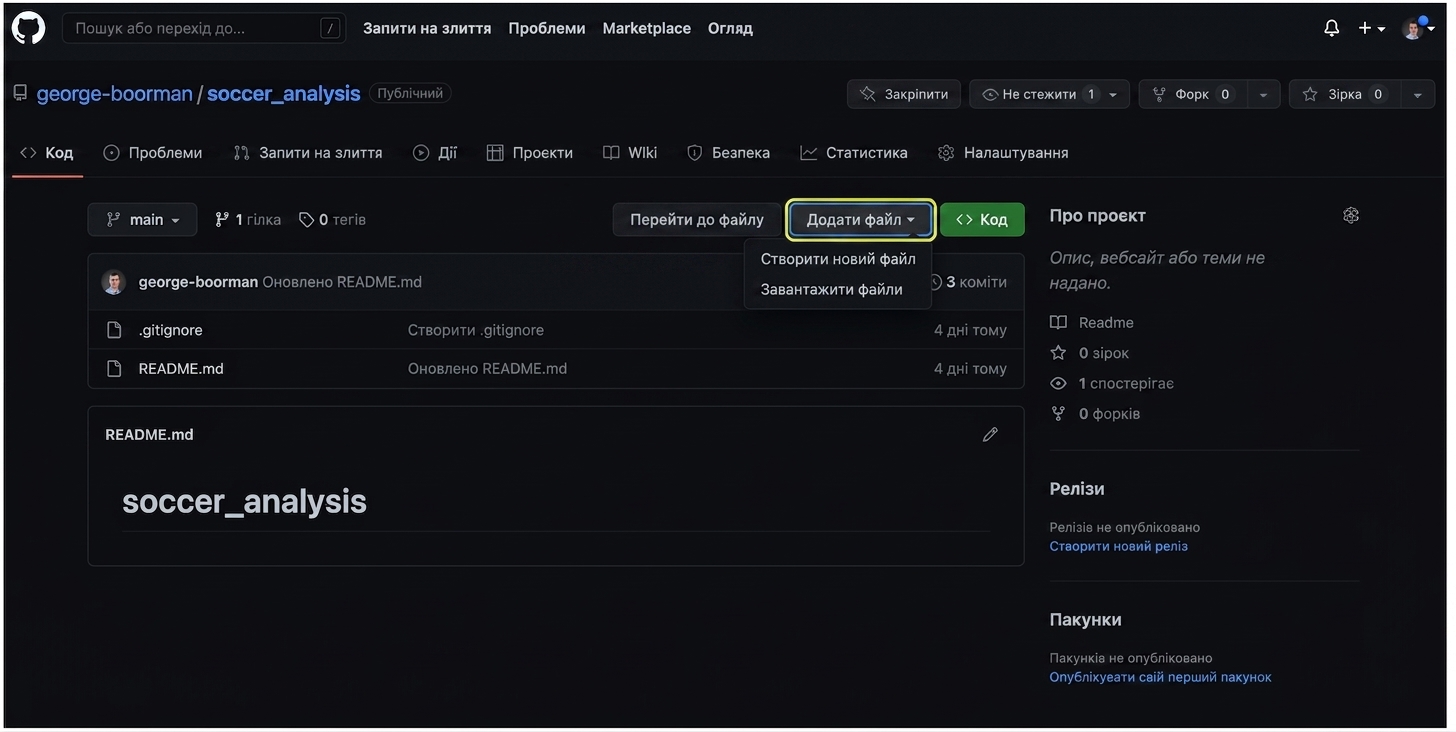This screenshot has height=732, width=1456.
Task: Open the user avatar menu
Action: pyautogui.click(x=1418, y=28)
